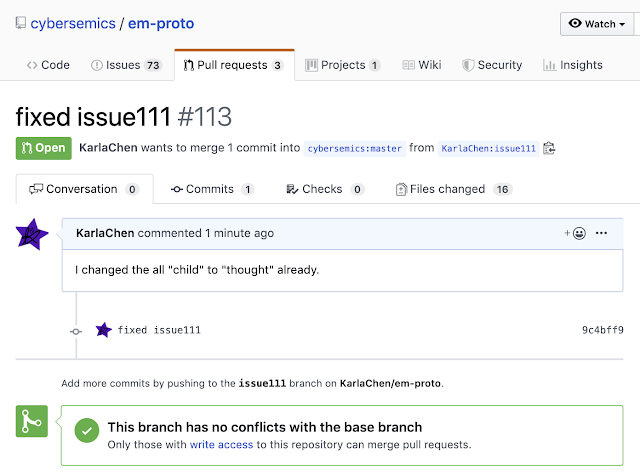
Task: Open the Watch dropdown
Action: 598,23
